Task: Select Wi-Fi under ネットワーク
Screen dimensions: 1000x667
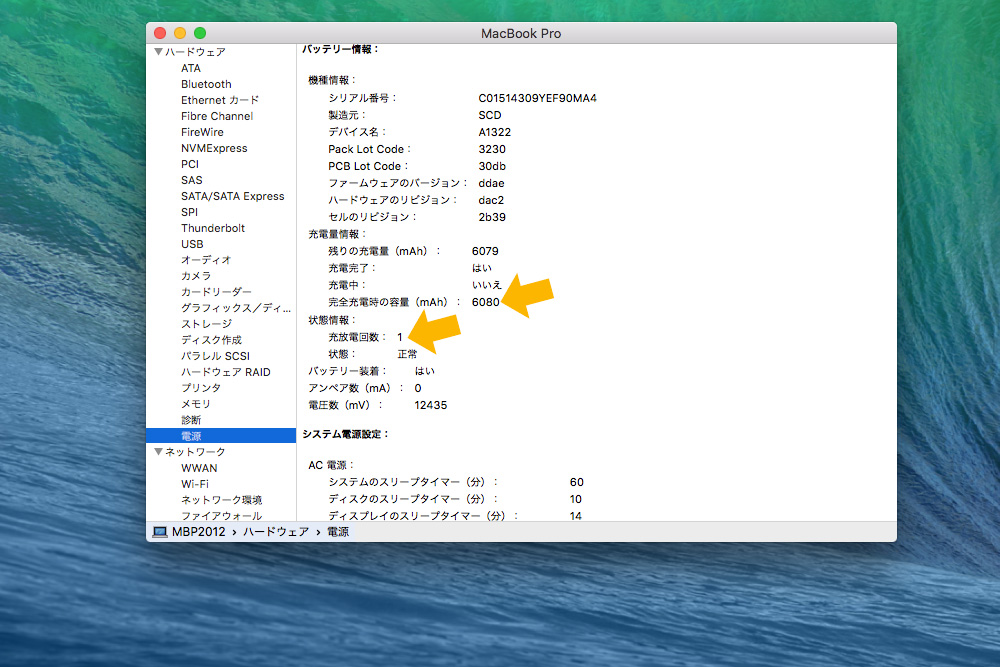Action: click(195, 483)
